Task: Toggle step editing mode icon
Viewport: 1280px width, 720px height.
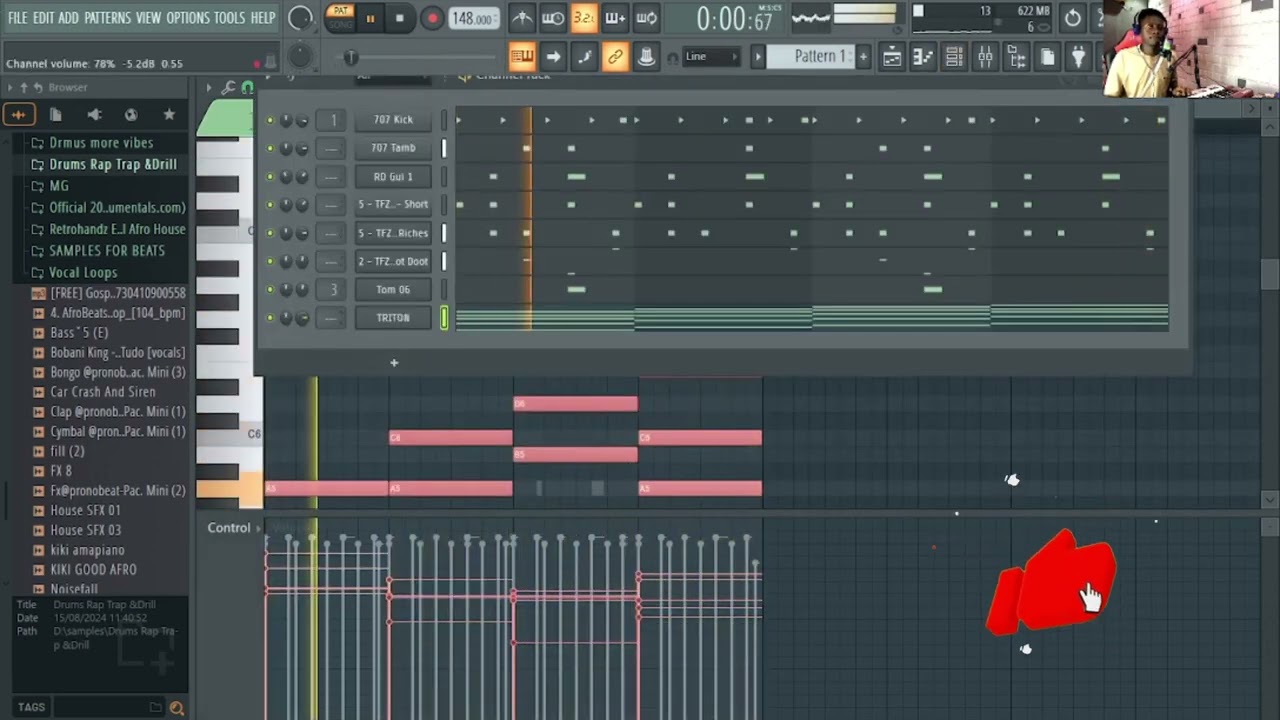Action: (584, 57)
